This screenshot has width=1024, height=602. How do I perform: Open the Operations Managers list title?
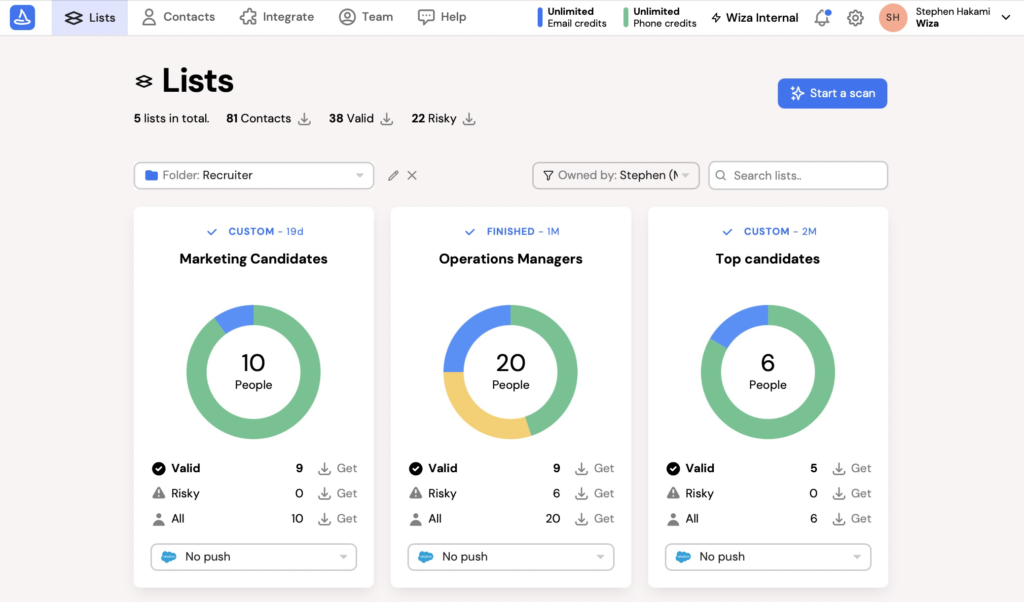[x=511, y=259]
